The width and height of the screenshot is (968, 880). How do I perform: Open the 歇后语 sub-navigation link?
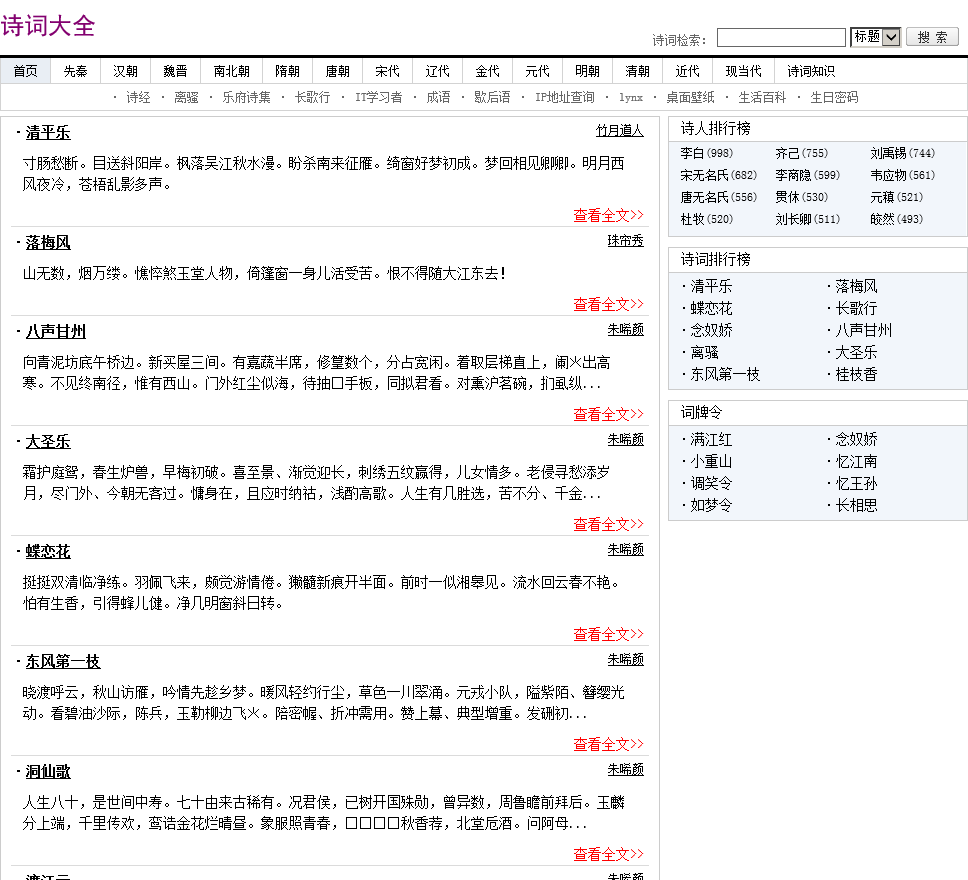492,98
